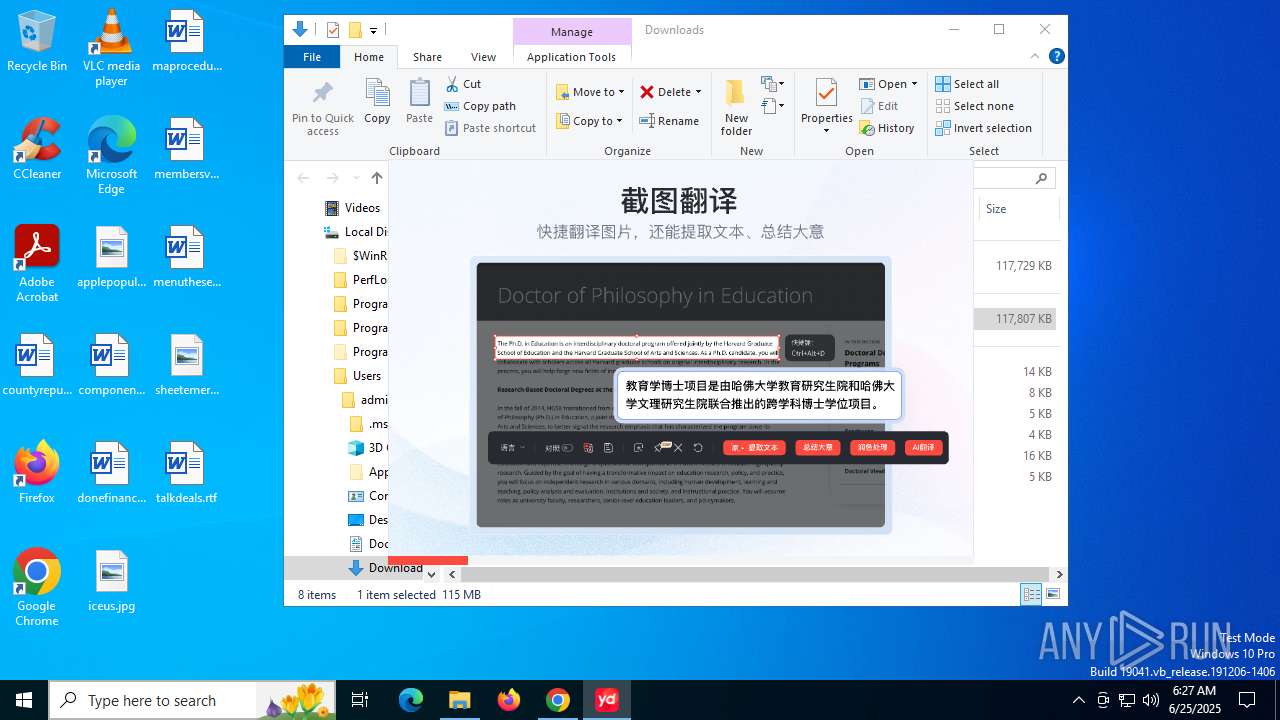The width and height of the screenshot is (1280, 720).
Task: Select the iceus.jpg desktop file
Action: 111,581
